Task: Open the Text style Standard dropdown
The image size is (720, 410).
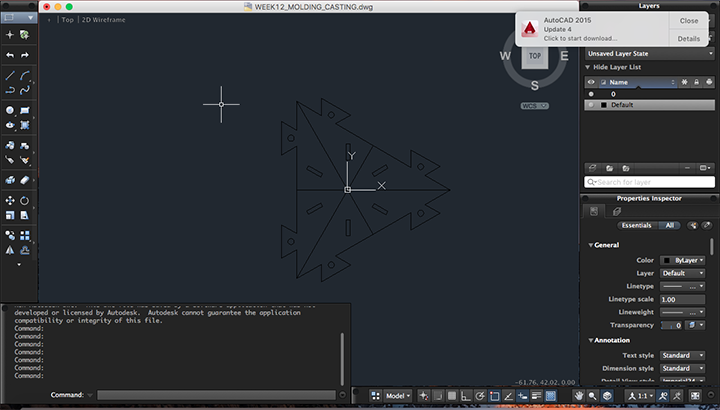Action: pyautogui.click(x=682, y=355)
